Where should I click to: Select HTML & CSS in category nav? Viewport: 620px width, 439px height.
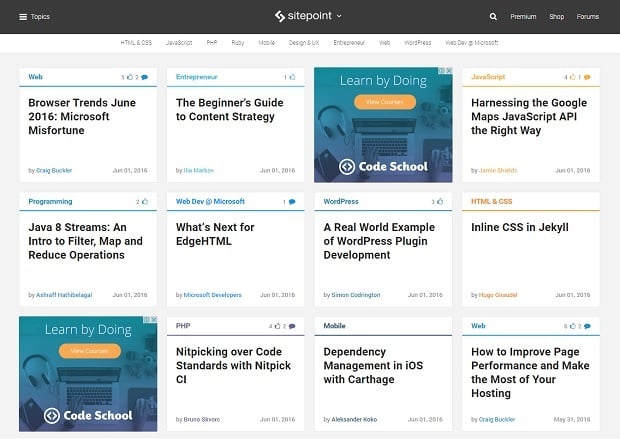137,43
